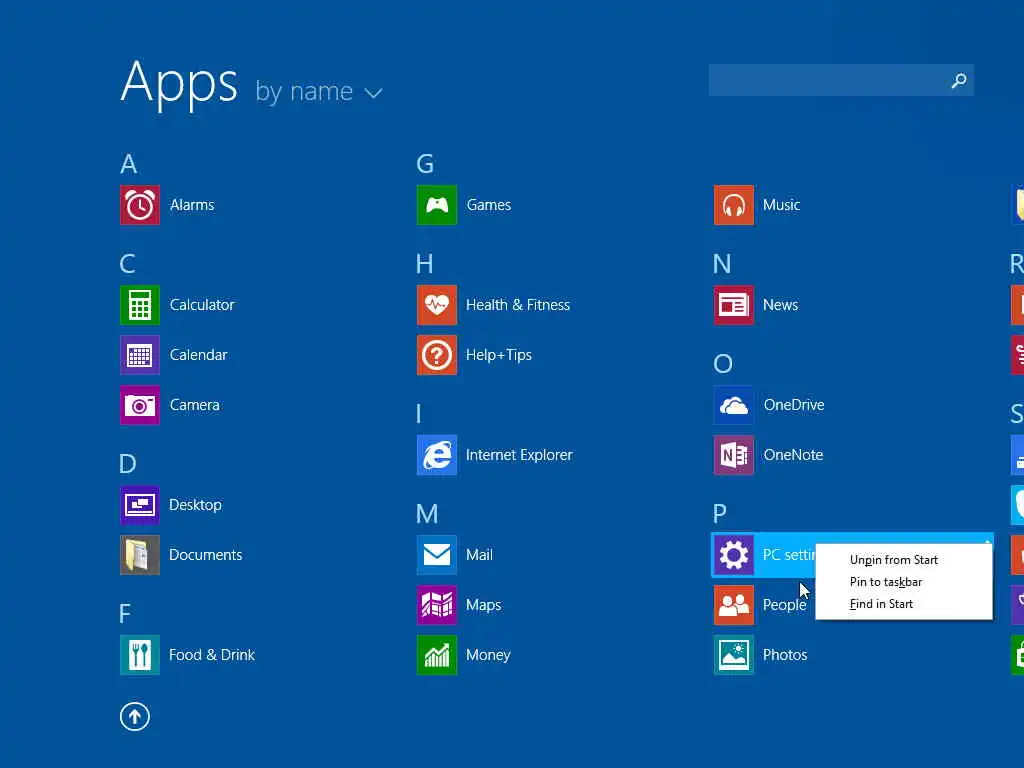1024x768 pixels.
Task: Click the search magnifier icon
Action: [959, 80]
